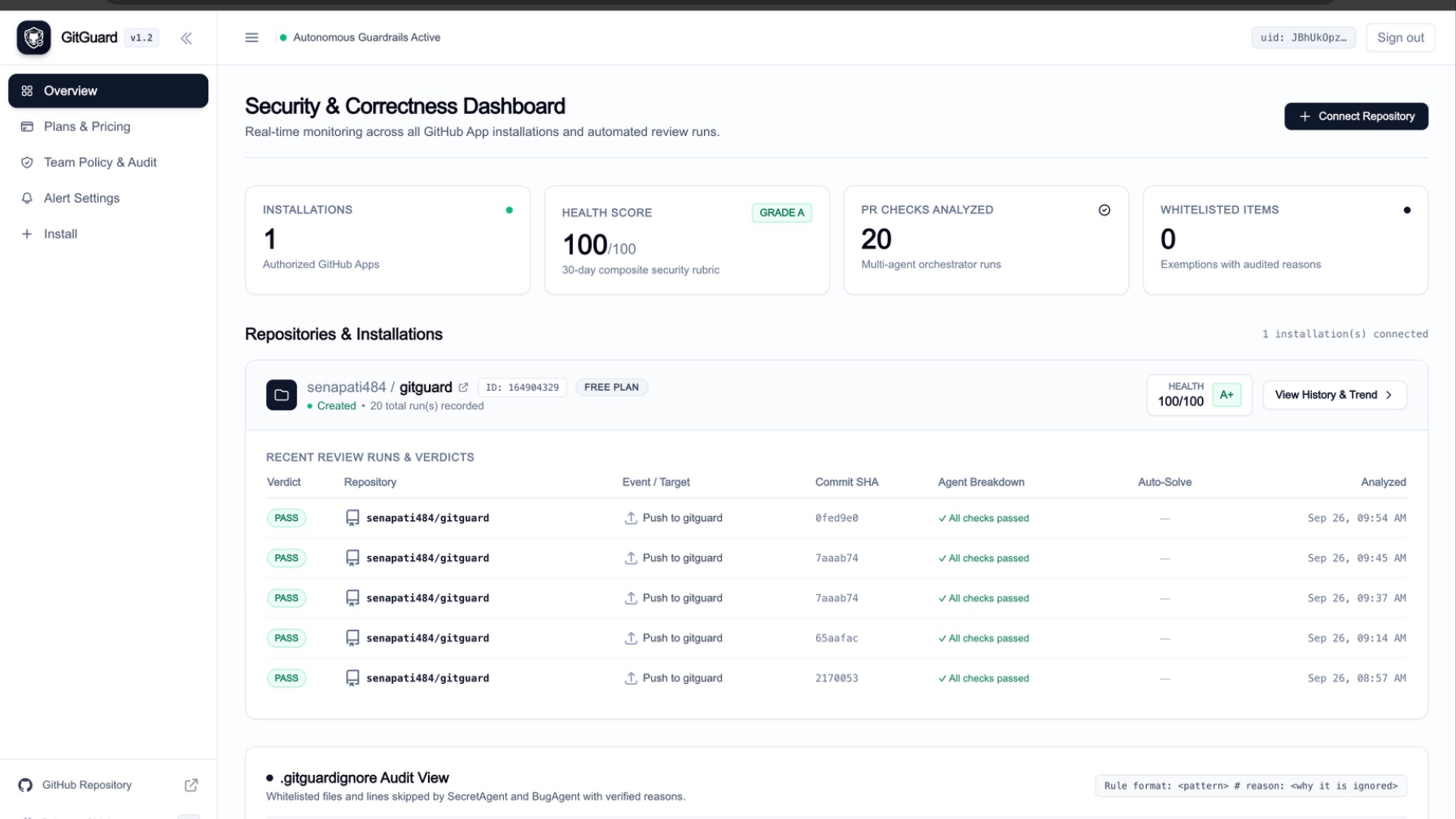Click the GRADE A badge
The height and width of the screenshot is (819, 1456).
click(x=781, y=212)
